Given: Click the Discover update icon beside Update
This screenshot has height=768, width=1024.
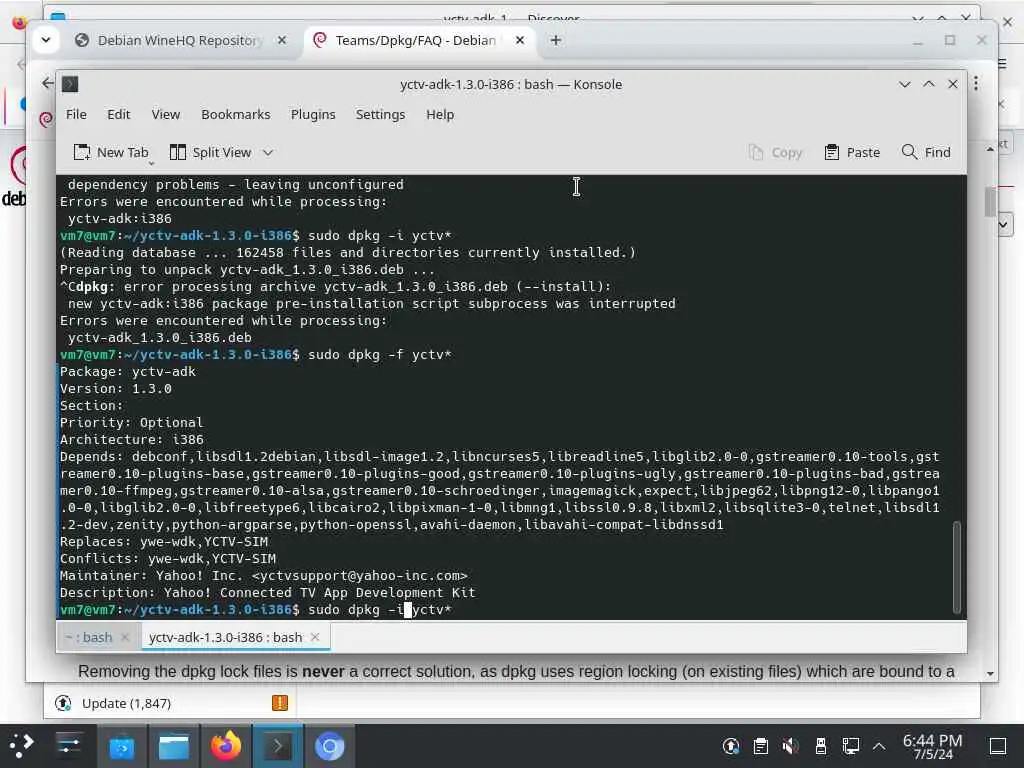Looking at the screenshot, I should [x=63, y=703].
